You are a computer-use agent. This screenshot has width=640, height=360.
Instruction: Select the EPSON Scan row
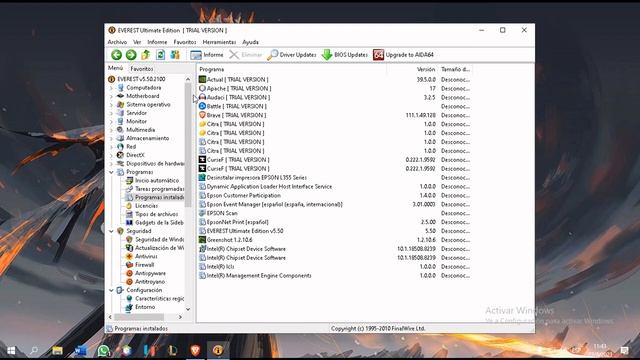[x=335, y=213]
